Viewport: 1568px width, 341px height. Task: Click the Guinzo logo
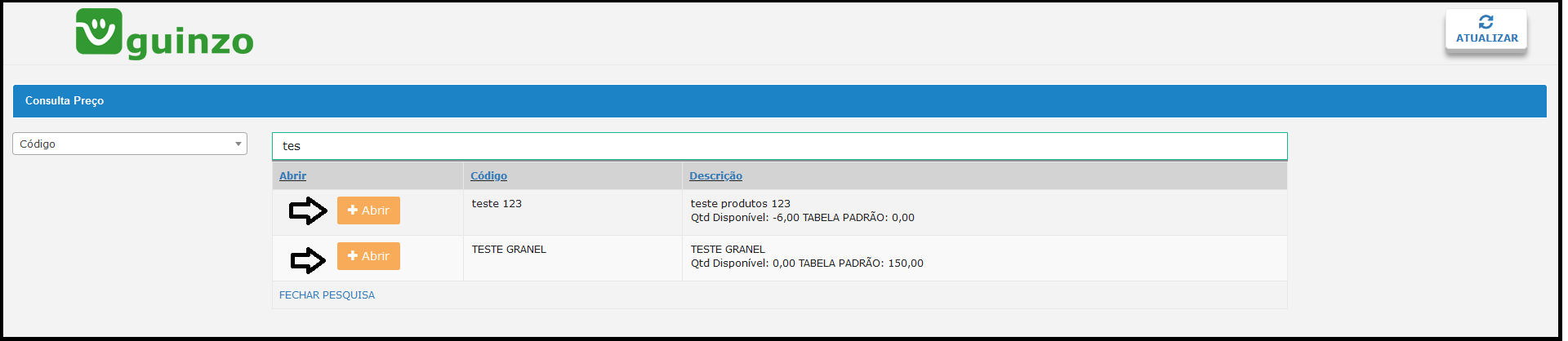164,34
